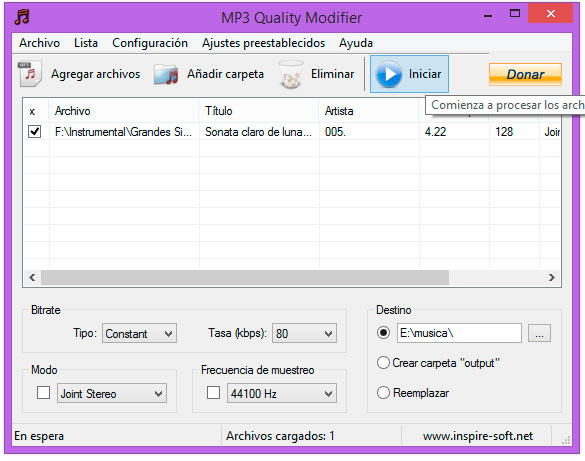The image size is (585, 461).
Task: Open the Configuración menu
Action: tap(150, 43)
